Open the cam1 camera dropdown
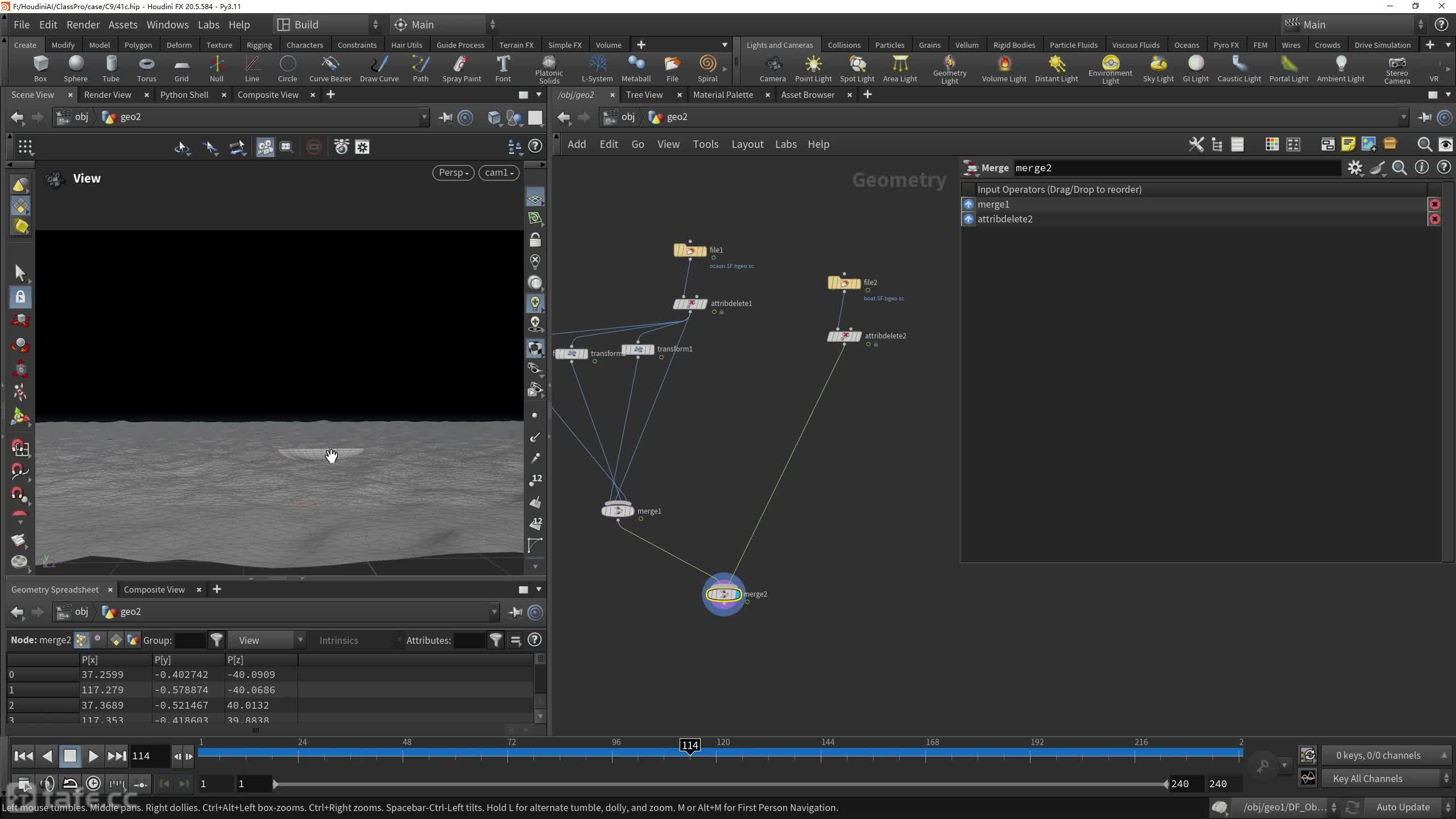The width and height of the screenshot is (1456, 819). [499, 172]
